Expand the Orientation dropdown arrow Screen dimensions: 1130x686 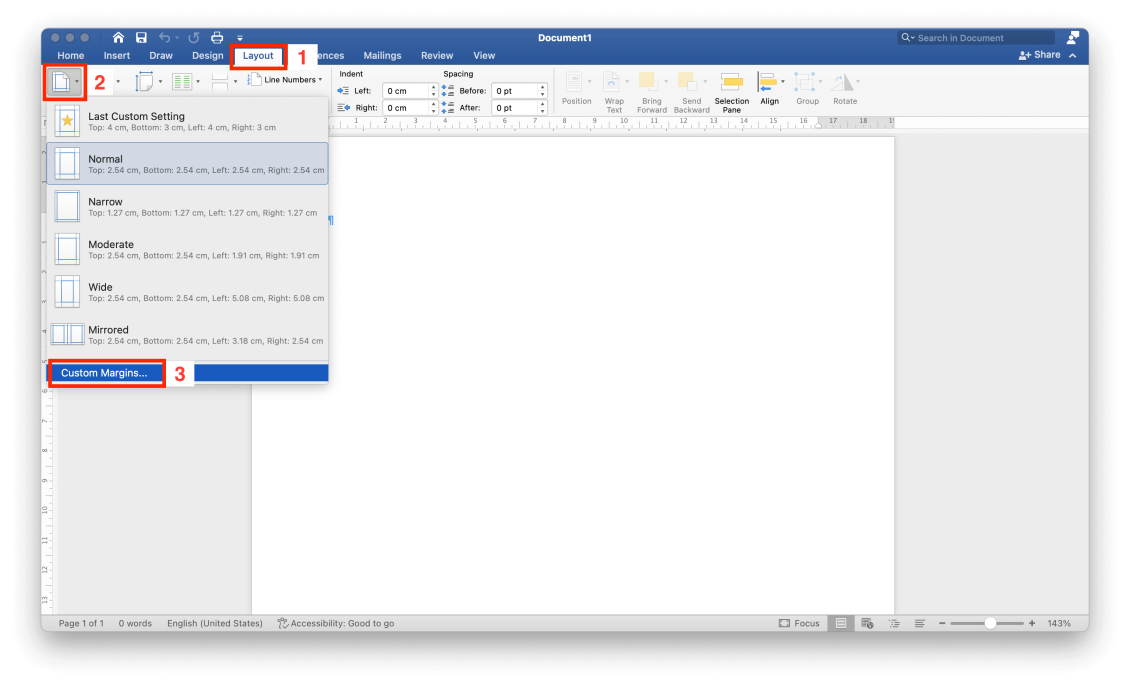[160, 81]
